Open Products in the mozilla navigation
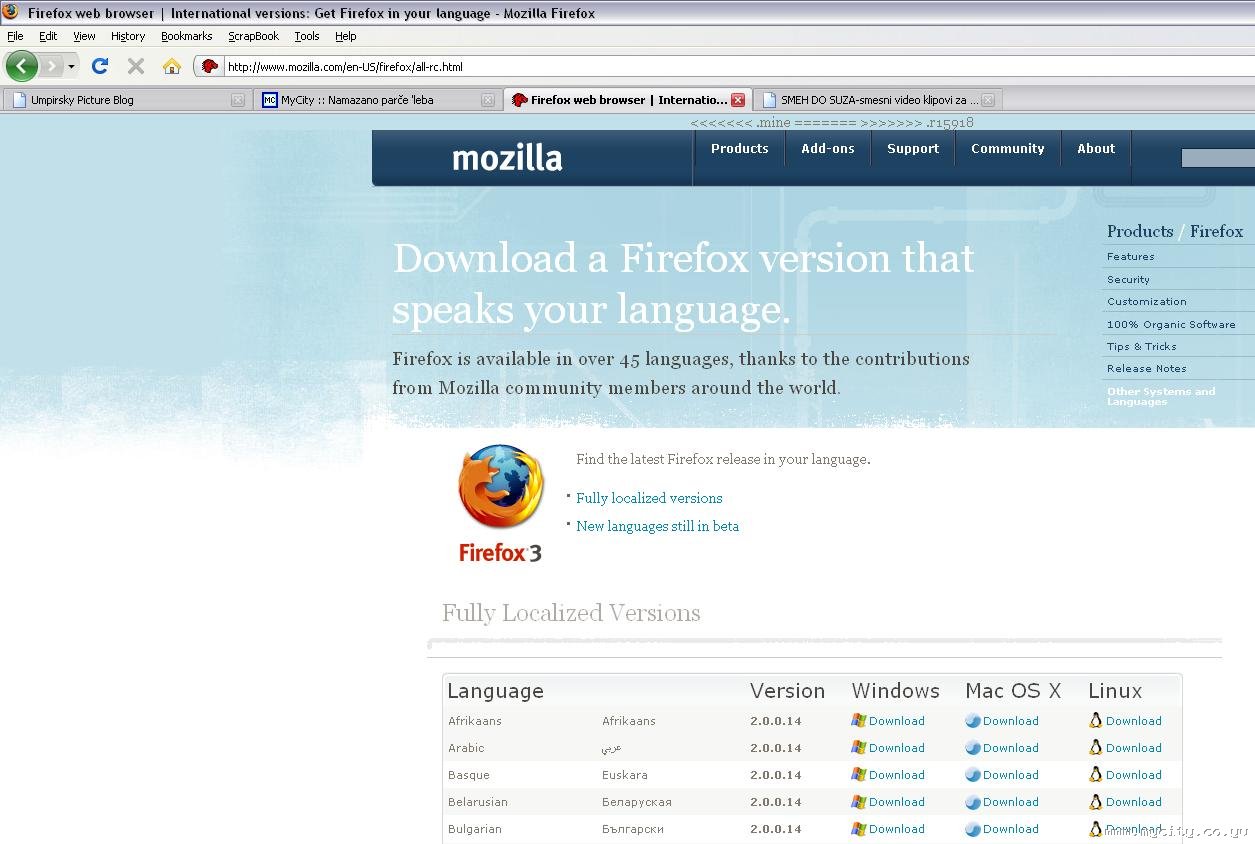1255x844 pixels. point(739,149)
